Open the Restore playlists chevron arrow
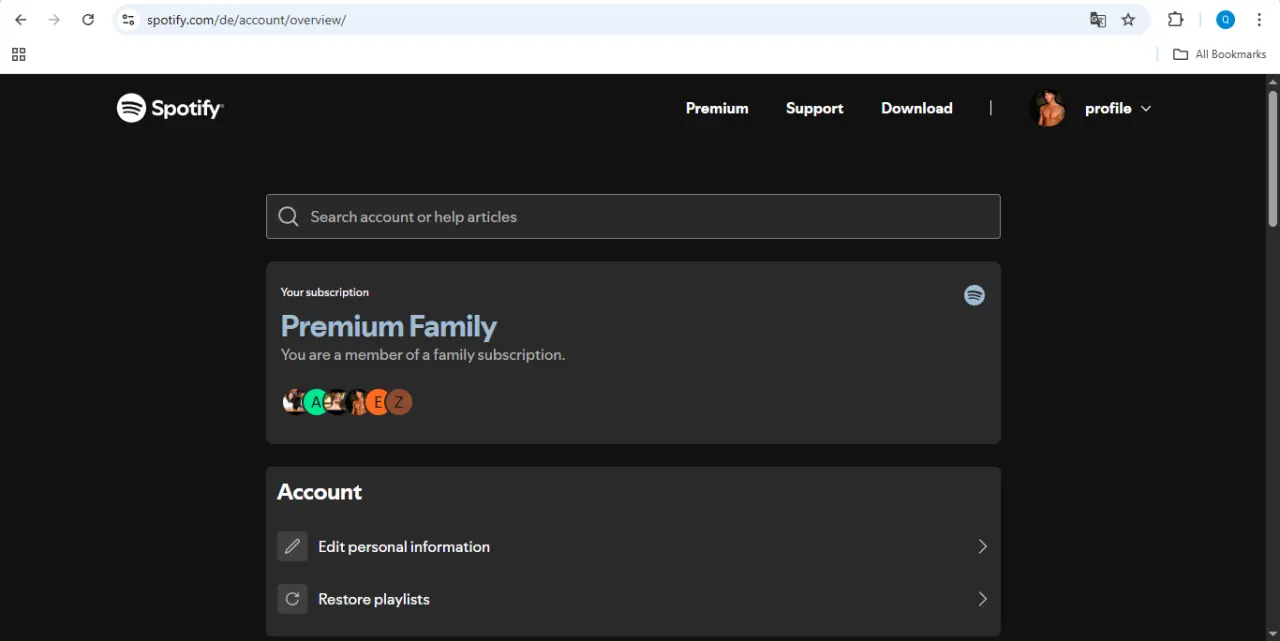 coord(982,599)
